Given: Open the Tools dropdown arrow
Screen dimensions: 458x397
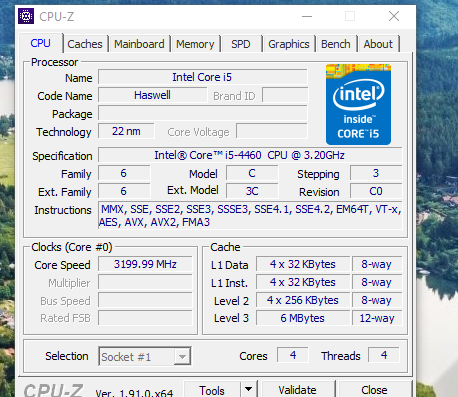Looking at the screenshot, I should [248, 389].
